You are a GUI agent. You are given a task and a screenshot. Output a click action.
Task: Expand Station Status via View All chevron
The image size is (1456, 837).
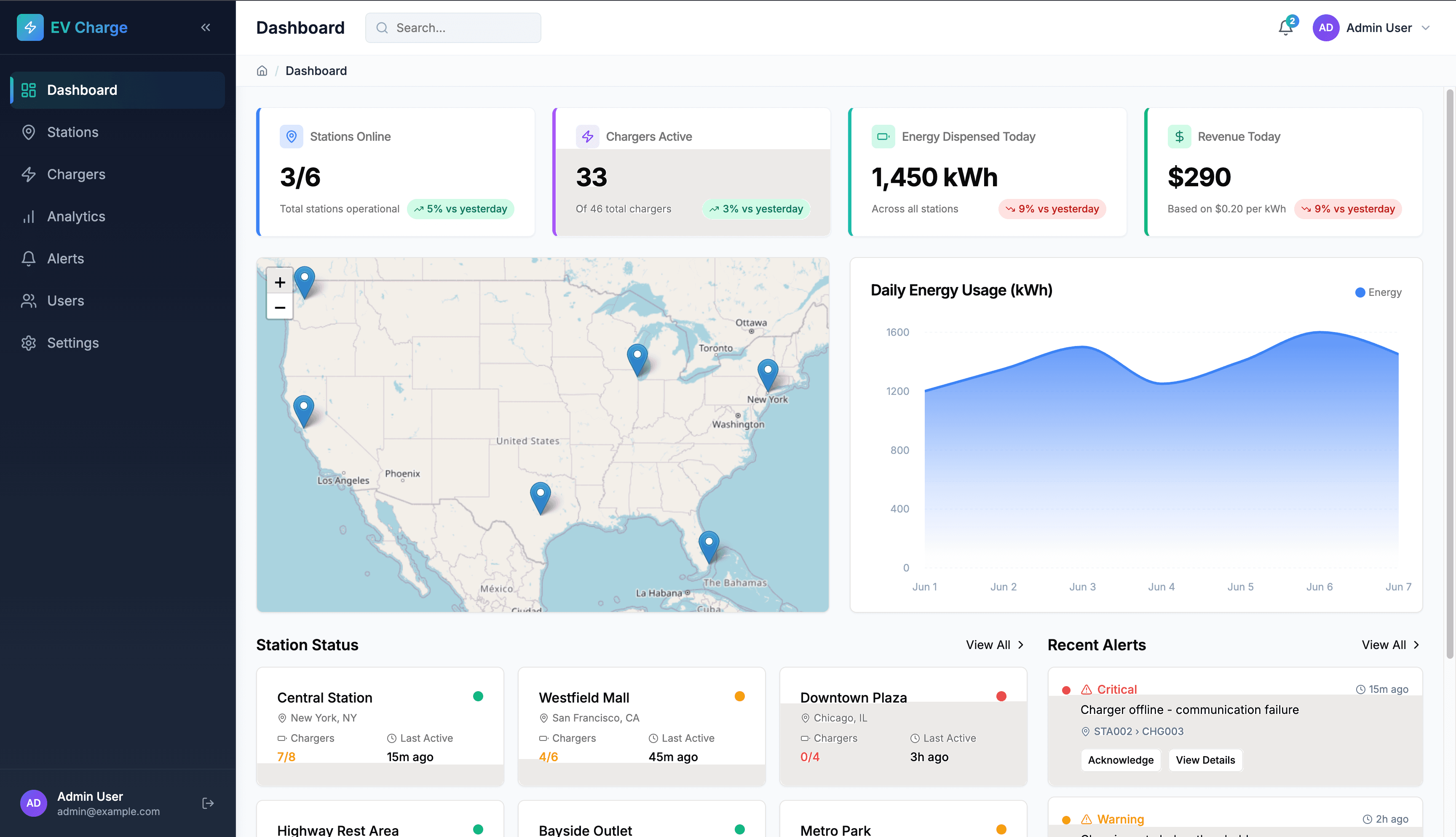(994, 644)
